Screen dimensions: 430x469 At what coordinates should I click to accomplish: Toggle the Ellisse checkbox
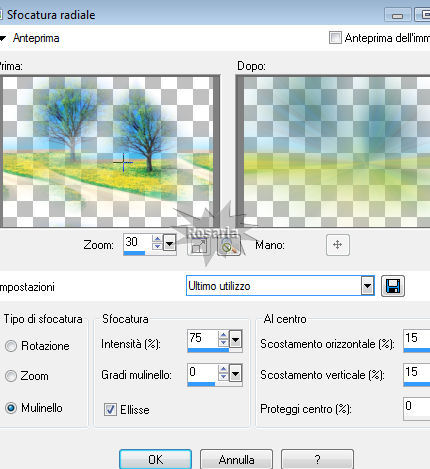(x=110, y=409)
